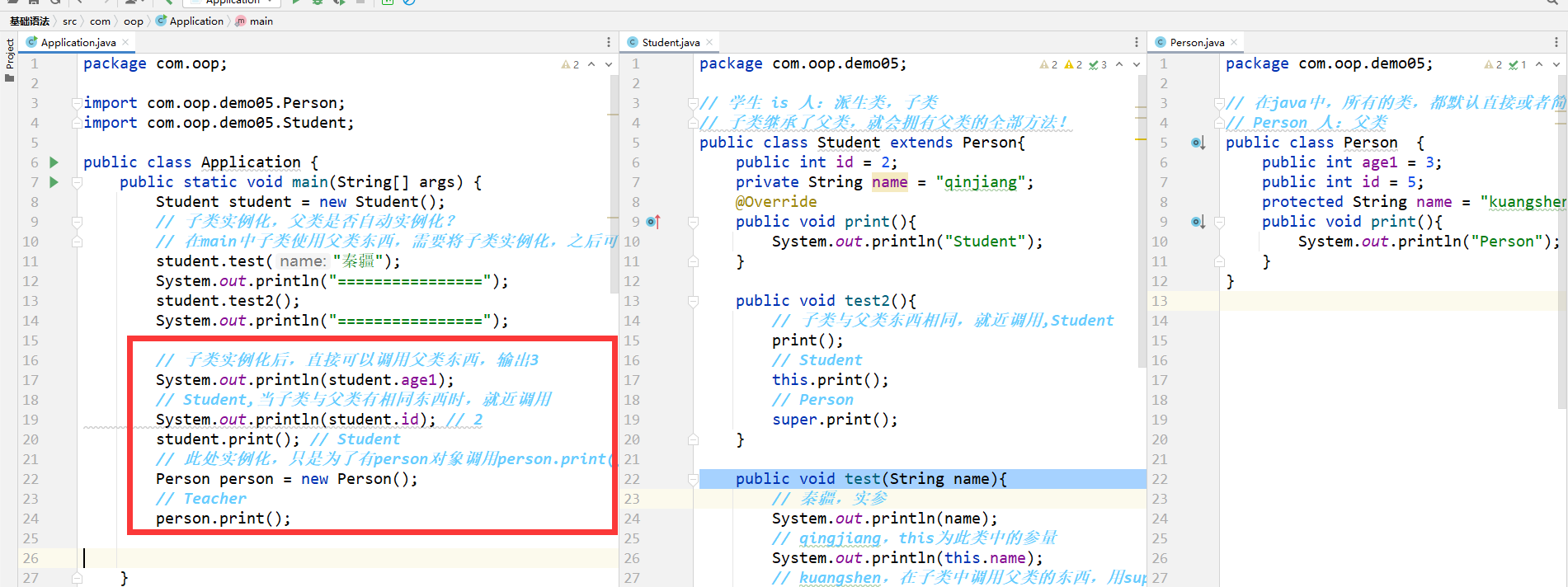Collapse print() method in Person.java
The height and width of the screenshot is (587, 1568).
tap(1219, 222)
